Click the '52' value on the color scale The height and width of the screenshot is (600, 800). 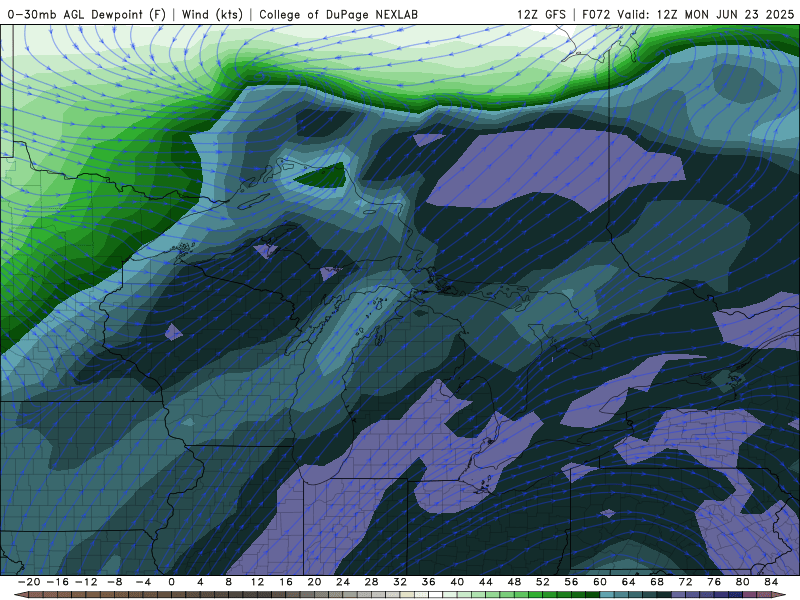pyautogui.click(x=543, y=582)
